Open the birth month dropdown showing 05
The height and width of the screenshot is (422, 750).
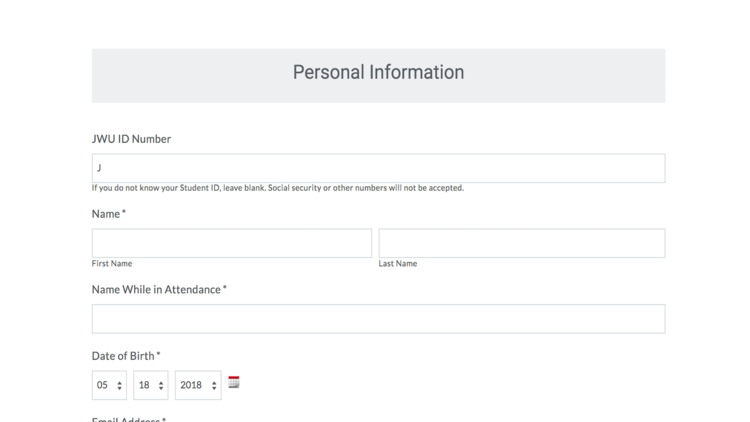pyautogui.click(x=109, y=385)
